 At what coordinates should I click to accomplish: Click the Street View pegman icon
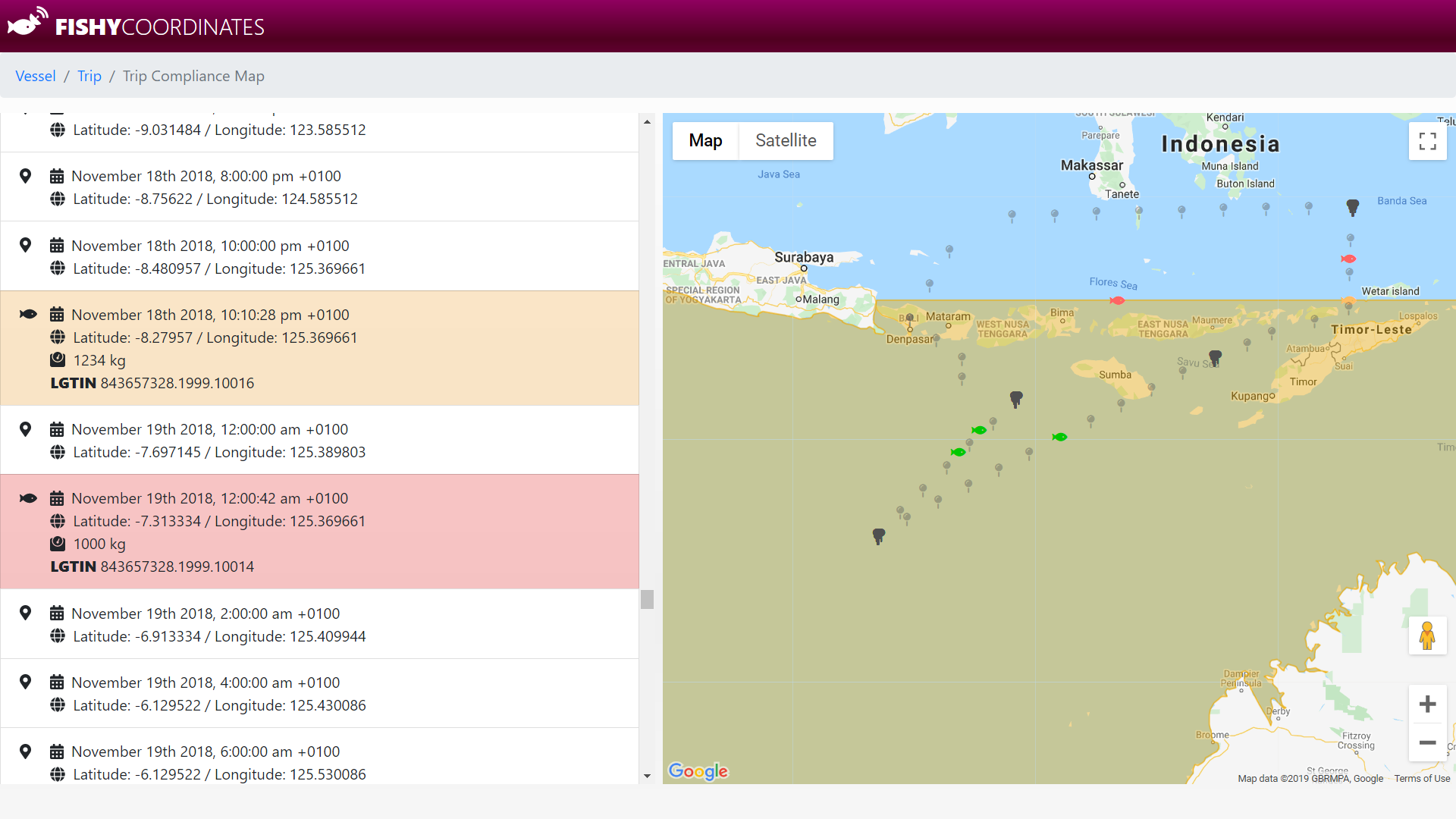pyautogui.click(x=1427, y=635)
